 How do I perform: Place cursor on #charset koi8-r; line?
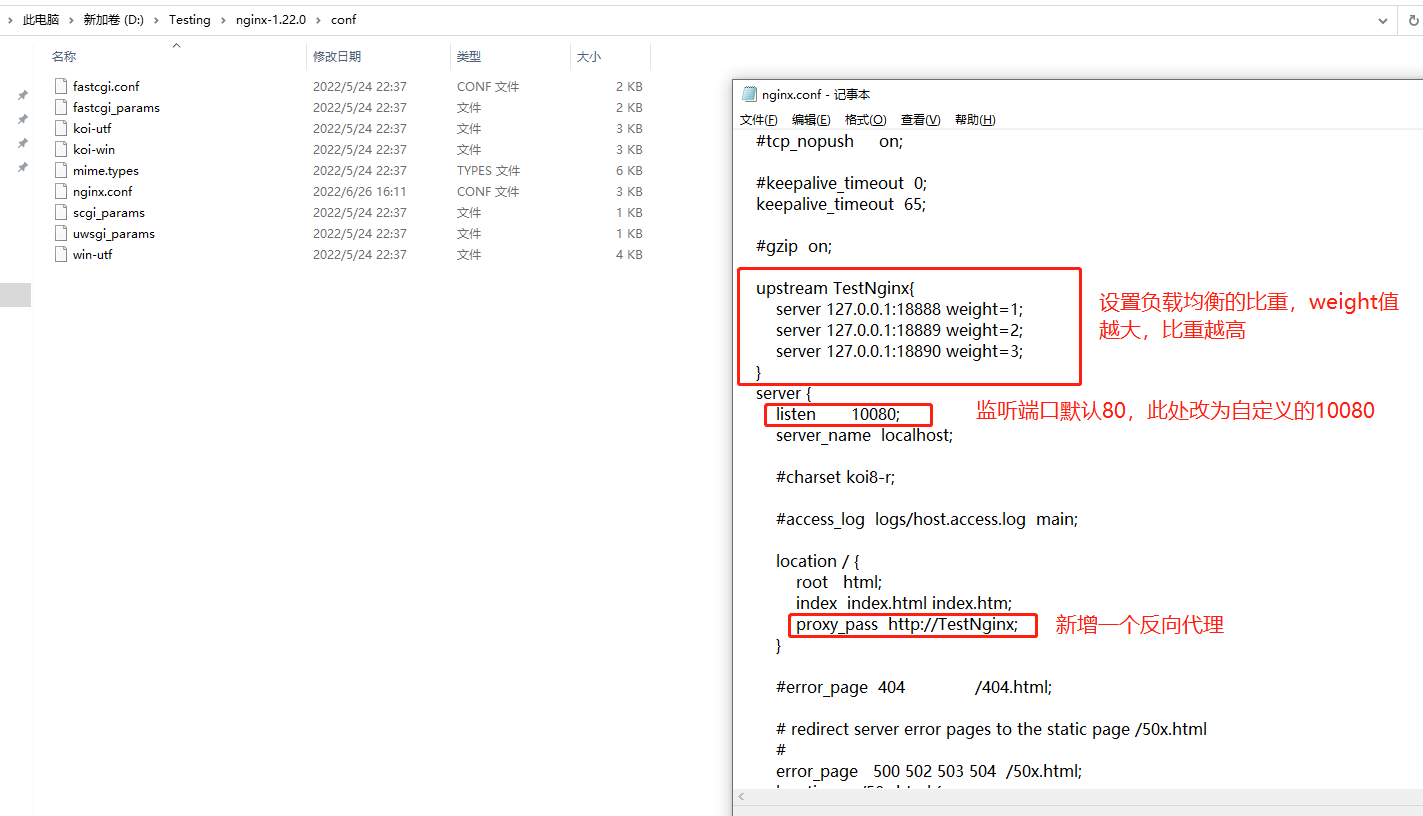835,477
